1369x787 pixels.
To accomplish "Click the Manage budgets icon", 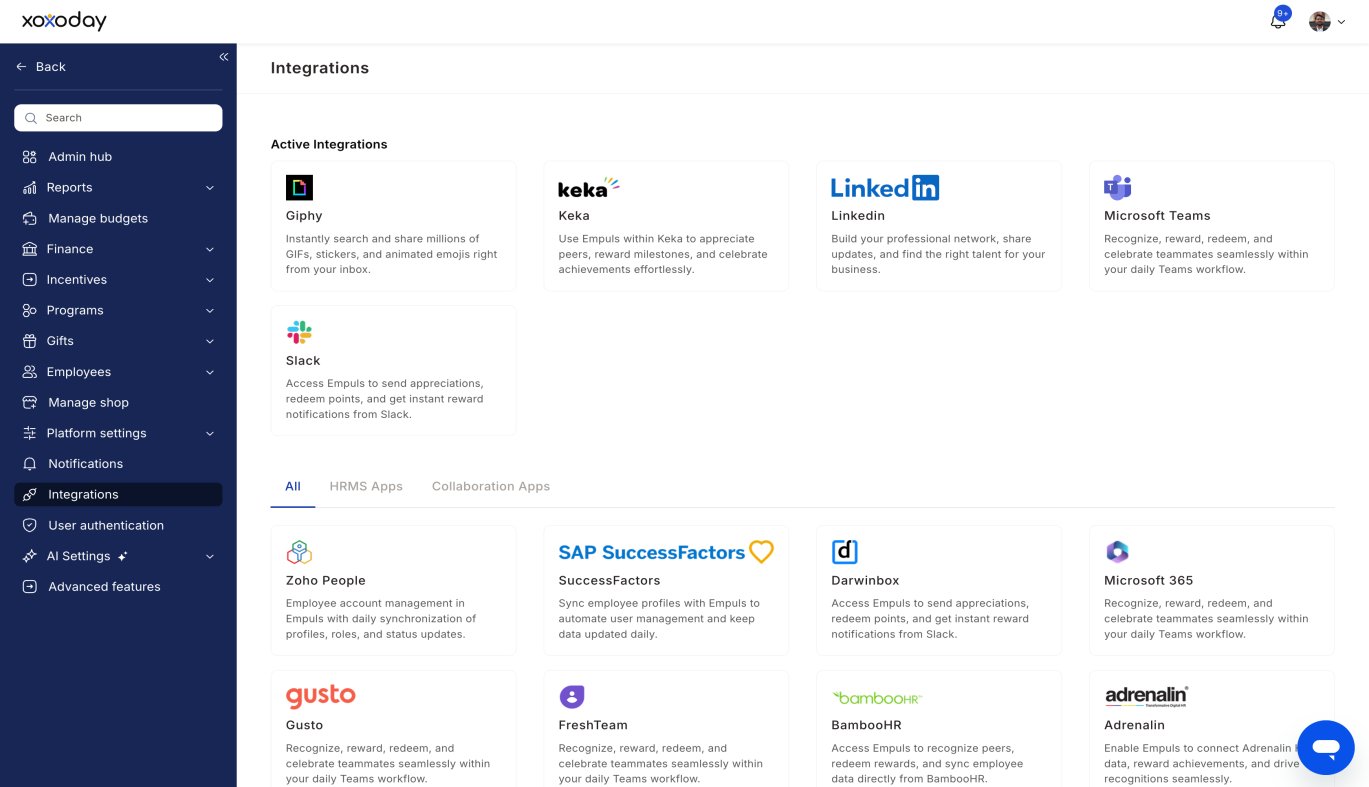I will click(x=30, y=218).
